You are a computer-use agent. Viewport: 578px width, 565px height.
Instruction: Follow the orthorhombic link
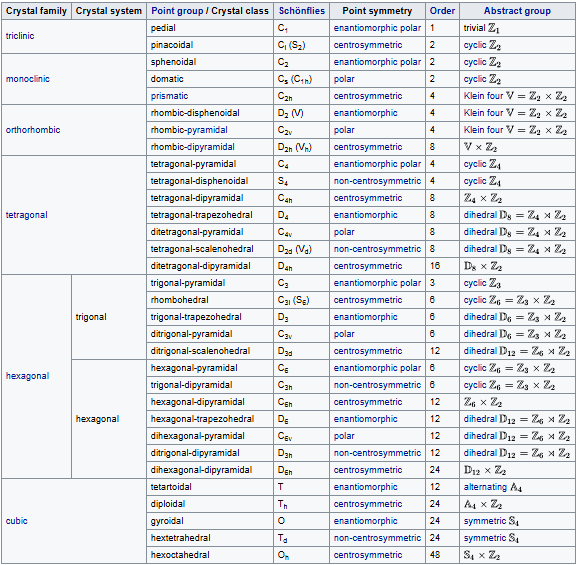click(x=33, y=130)
